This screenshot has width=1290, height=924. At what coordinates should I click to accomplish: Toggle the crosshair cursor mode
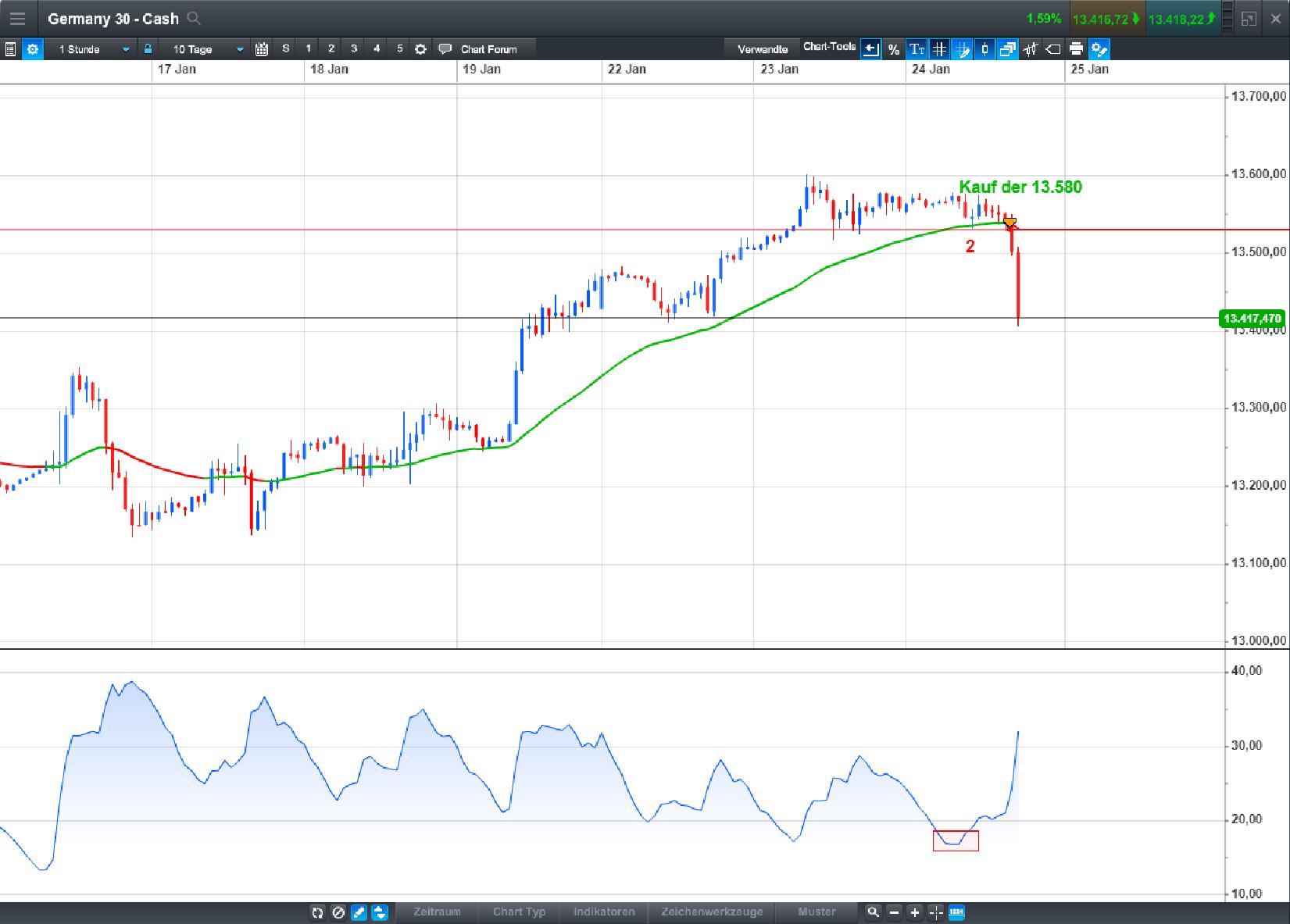tap(935, 912)
